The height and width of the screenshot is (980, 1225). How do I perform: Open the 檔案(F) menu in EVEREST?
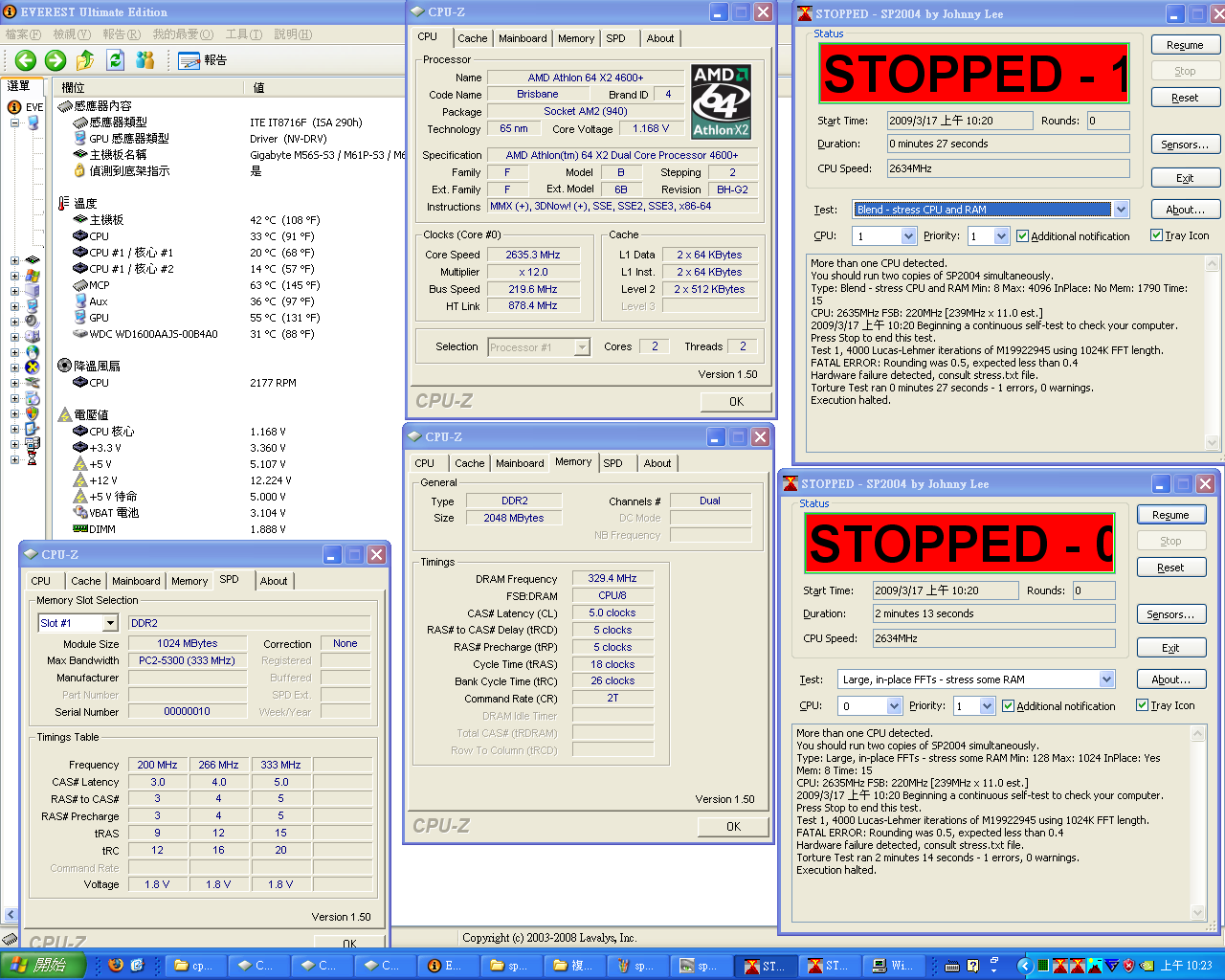[x=23, y=33]
